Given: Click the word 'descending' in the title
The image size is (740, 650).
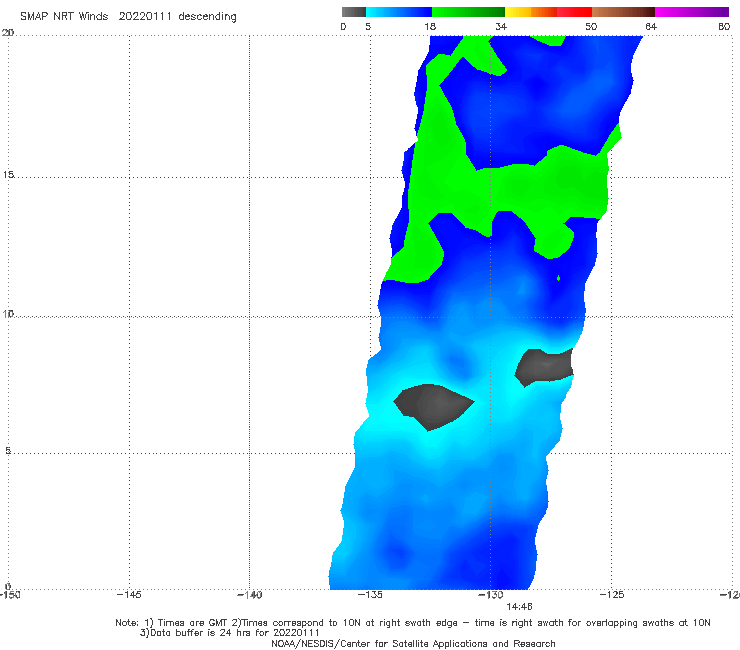Looking at the screenshot, I should (x=207, y=17).
